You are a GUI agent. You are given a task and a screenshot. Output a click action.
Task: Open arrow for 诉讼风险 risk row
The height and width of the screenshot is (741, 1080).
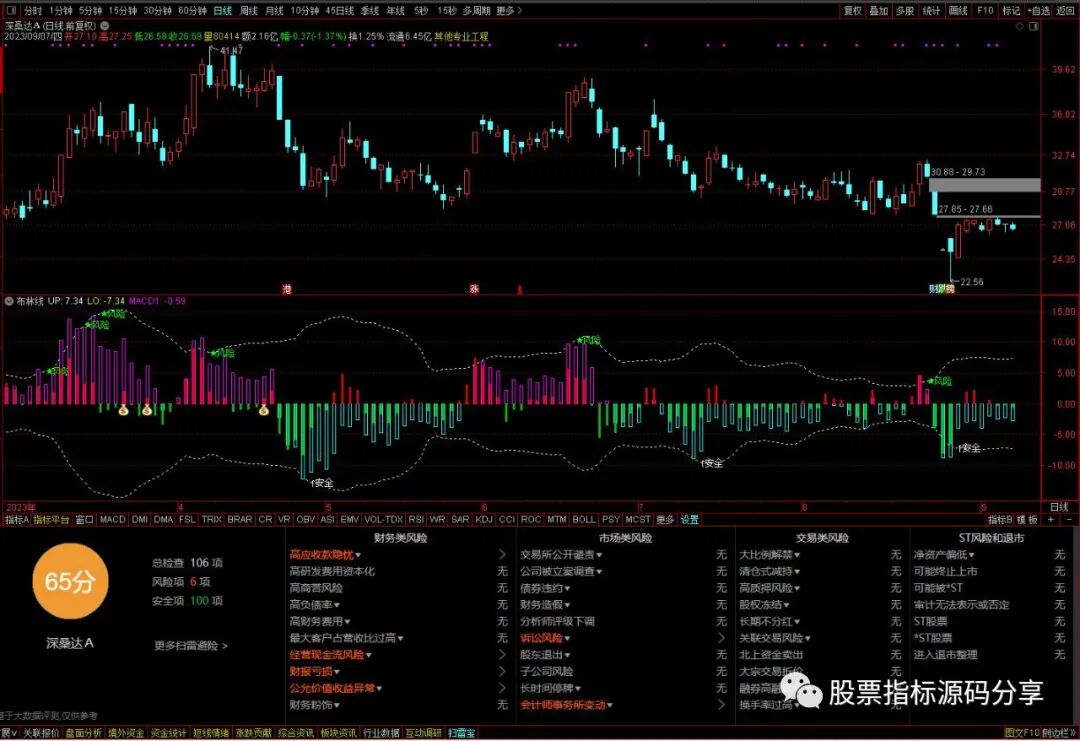pos(721,638)
